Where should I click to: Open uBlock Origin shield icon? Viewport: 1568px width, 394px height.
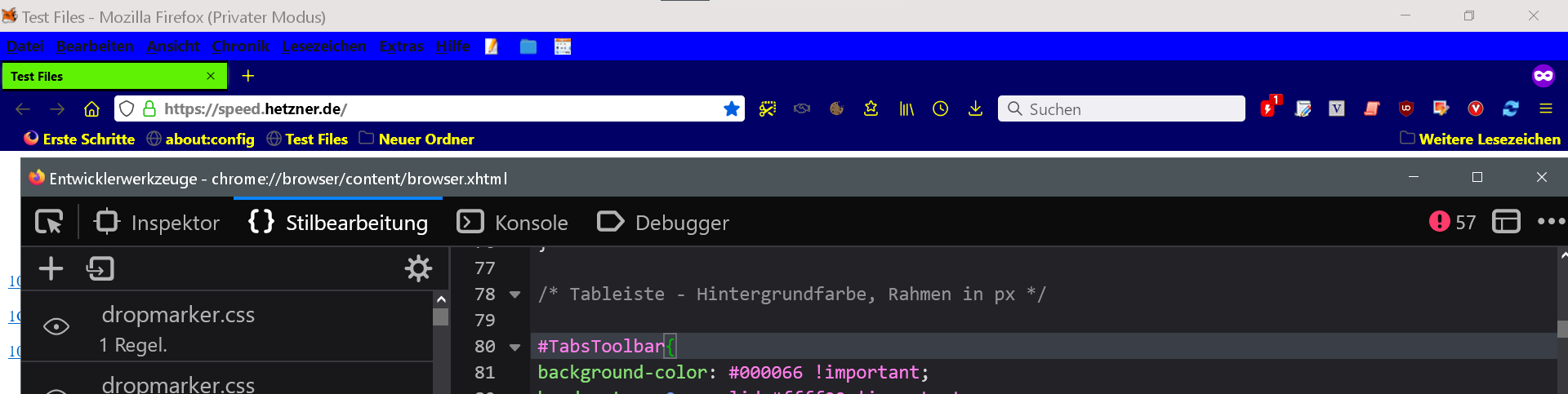pyautogui.click(x=1406, y=108)
